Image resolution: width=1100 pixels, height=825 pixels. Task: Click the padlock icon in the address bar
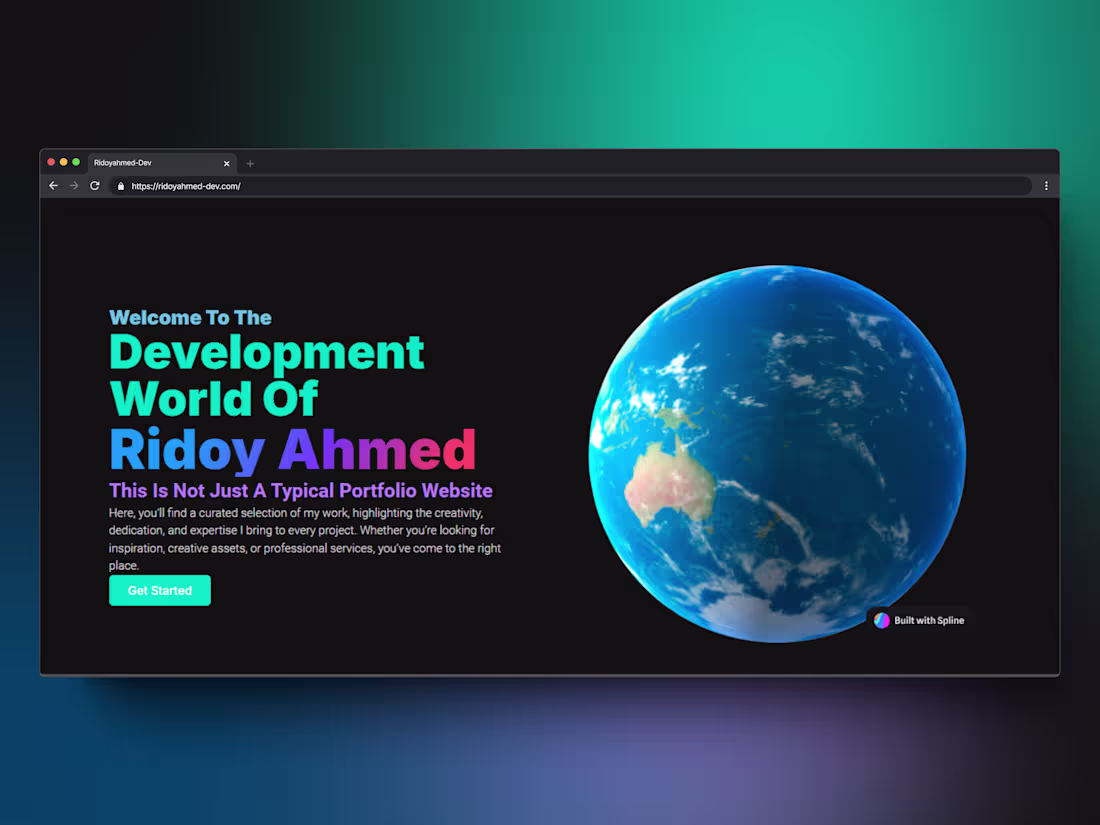[120, 185]
